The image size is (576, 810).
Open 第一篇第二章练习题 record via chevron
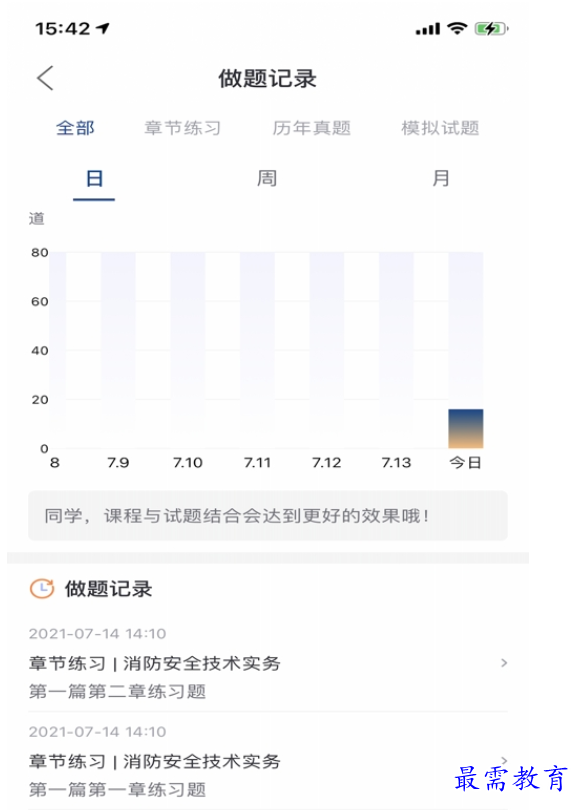[x=504, y=663]
